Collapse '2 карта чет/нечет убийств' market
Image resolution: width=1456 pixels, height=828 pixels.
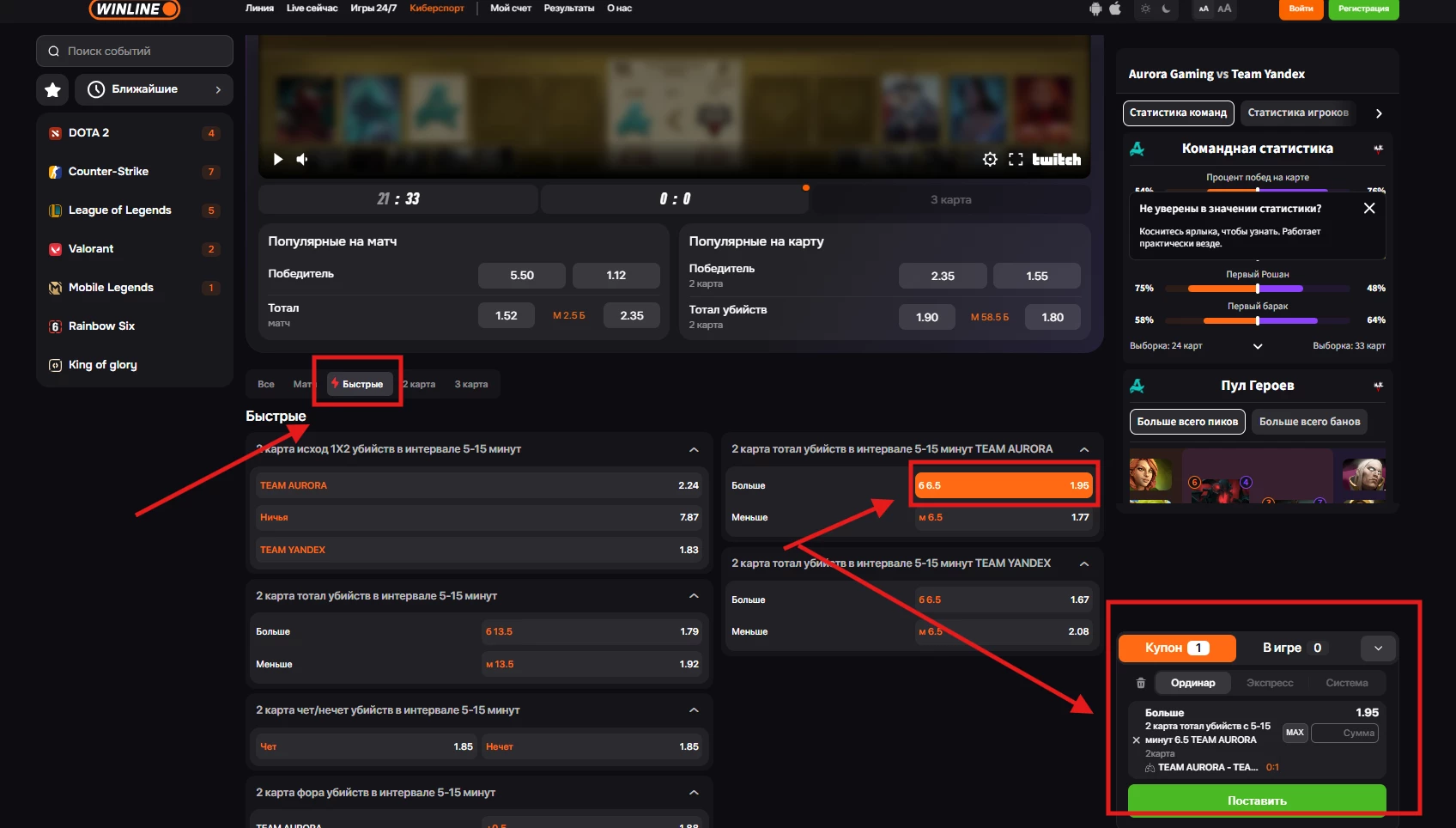pos(694,710)
